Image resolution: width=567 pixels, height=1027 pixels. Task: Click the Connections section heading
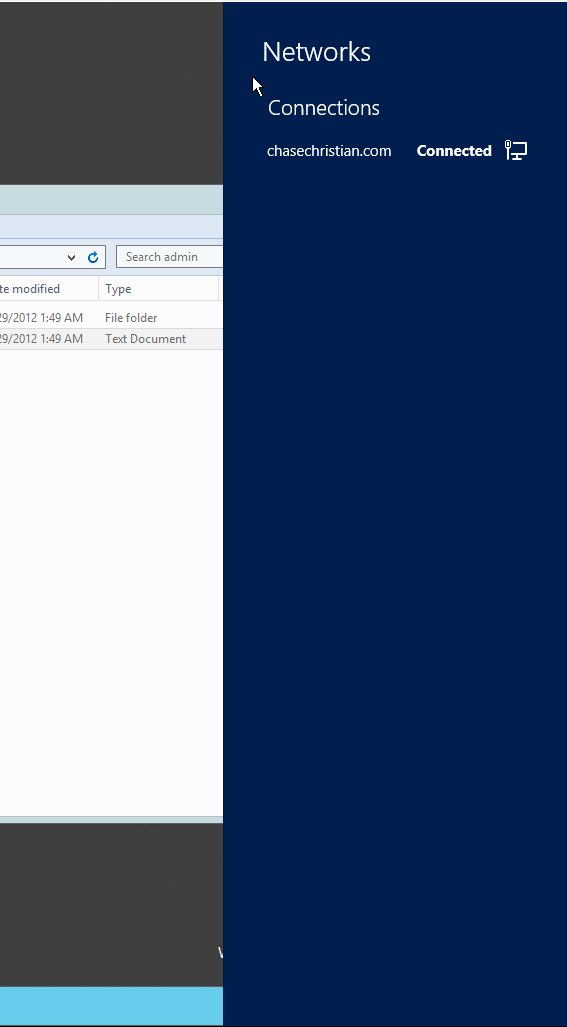323,108
